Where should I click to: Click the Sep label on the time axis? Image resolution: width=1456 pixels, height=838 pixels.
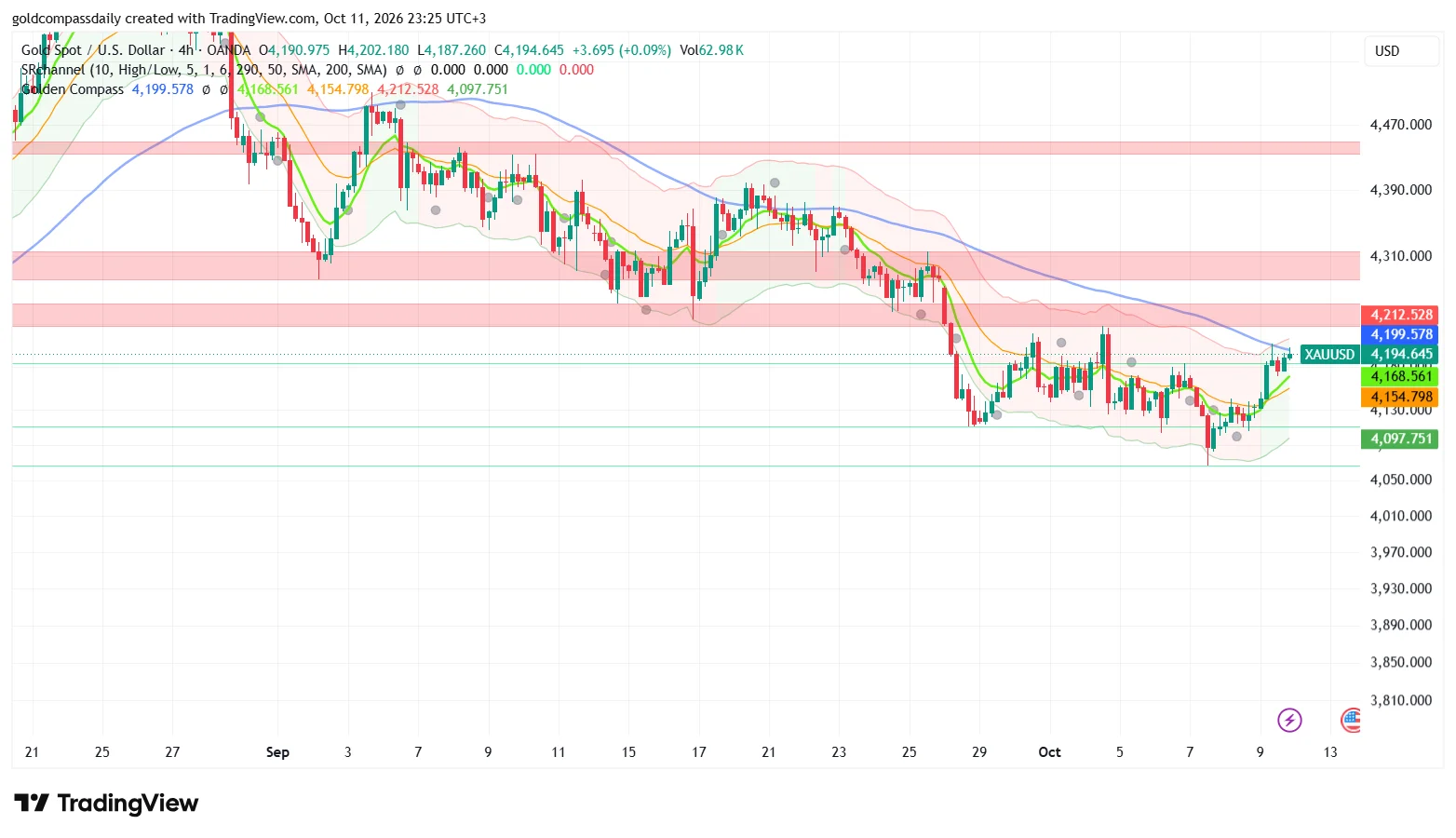point(277,752)
